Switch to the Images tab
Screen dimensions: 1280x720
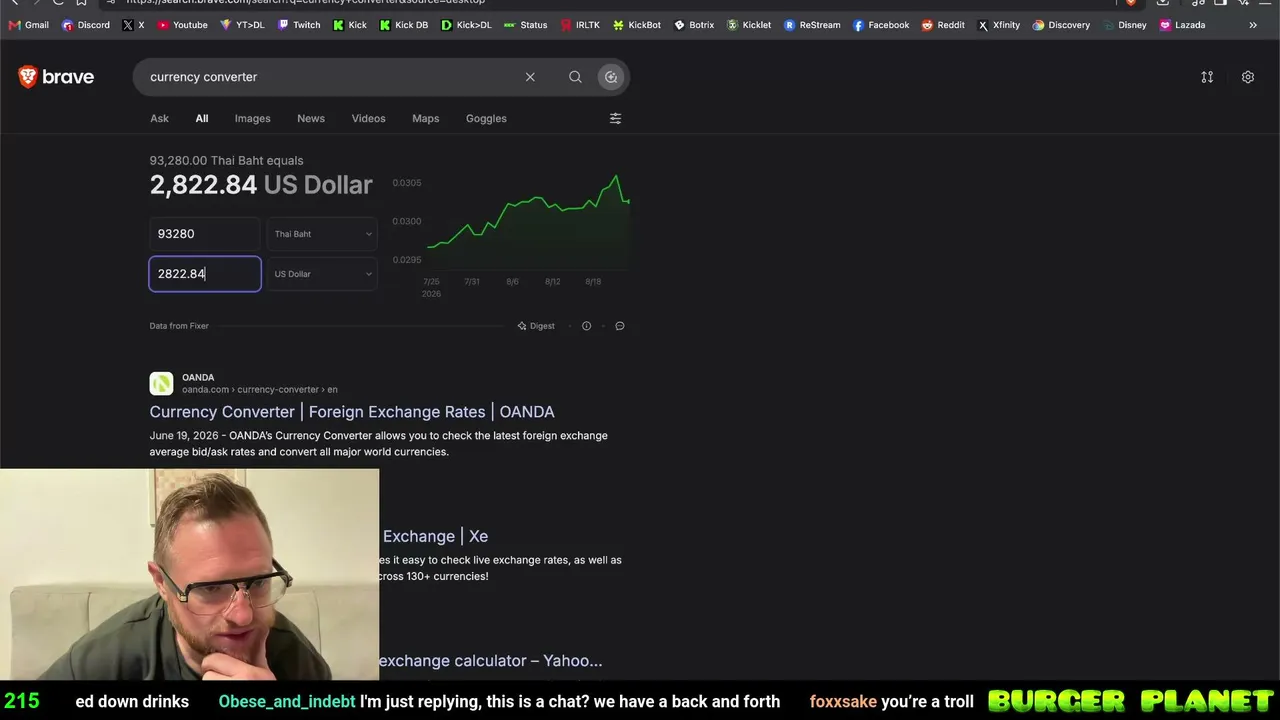252,118
